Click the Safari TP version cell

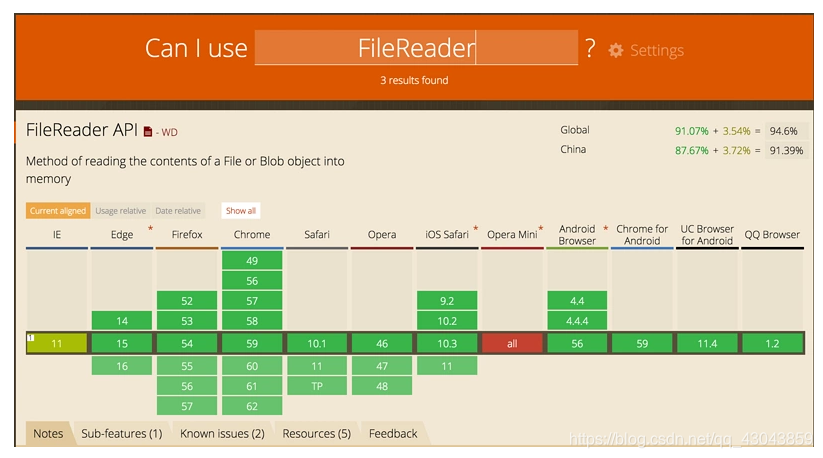pos(317,386)
